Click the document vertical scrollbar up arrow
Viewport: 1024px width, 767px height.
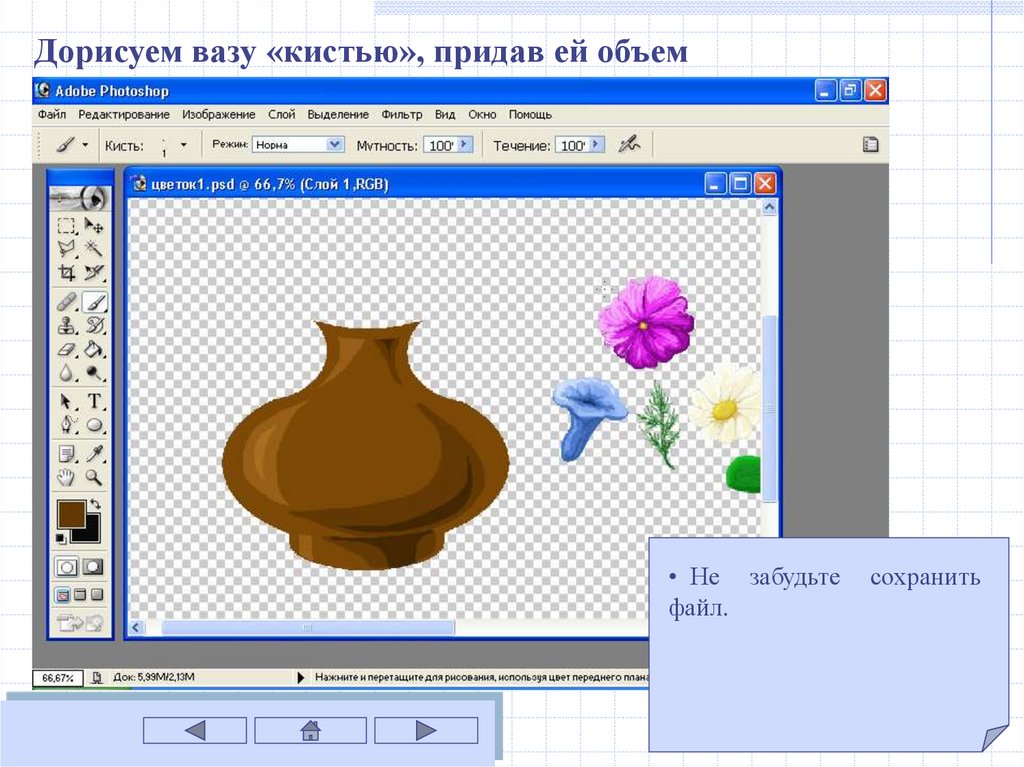769,208
